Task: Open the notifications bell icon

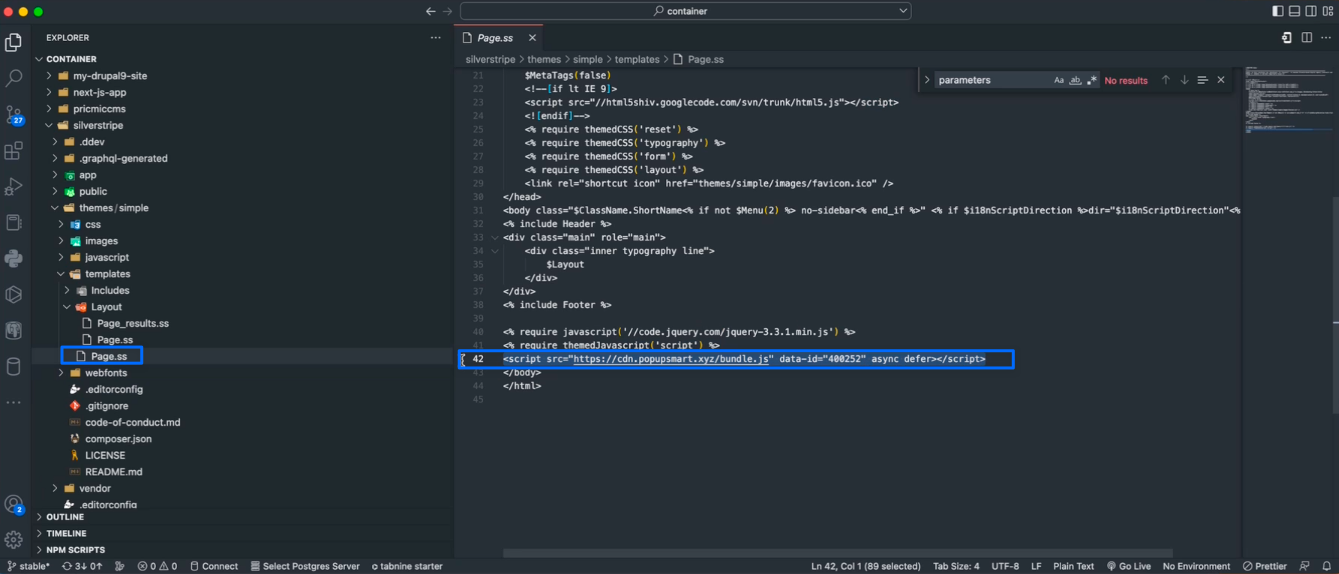Action: tap(1326, 566)
